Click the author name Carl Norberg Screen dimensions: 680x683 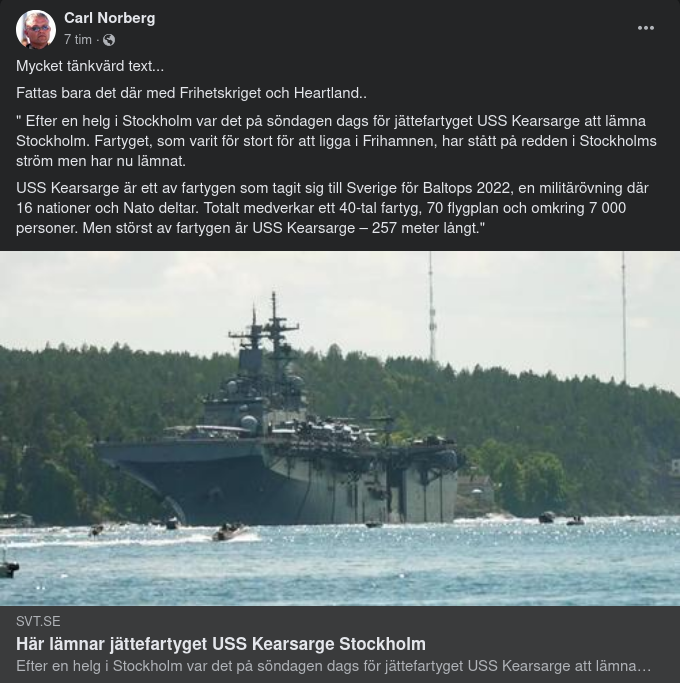pyautogui.click(x=110, y=18)
